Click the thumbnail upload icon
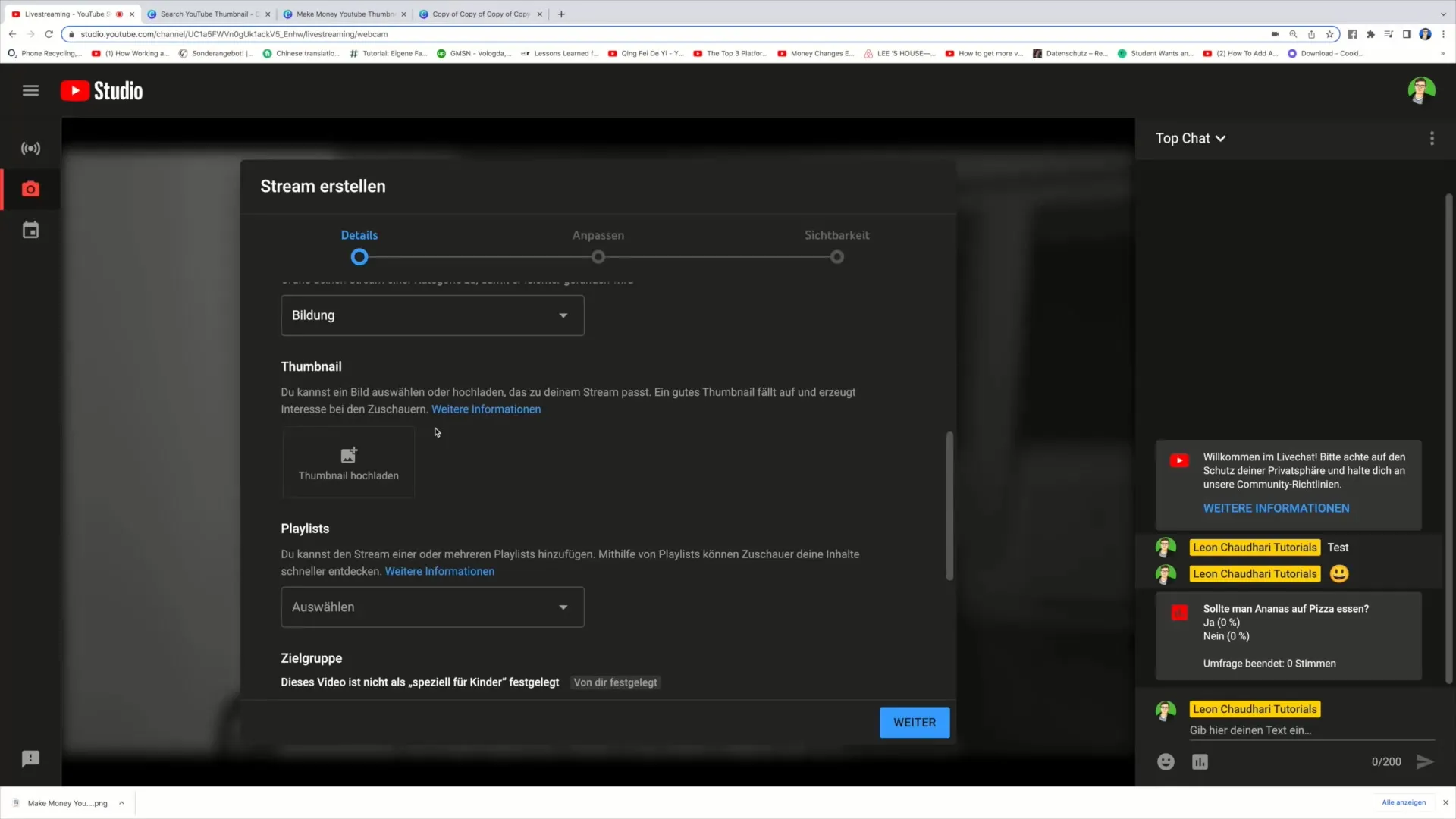Image resolution: width=1456 pixels, height=819 pixels. (348, 456)
